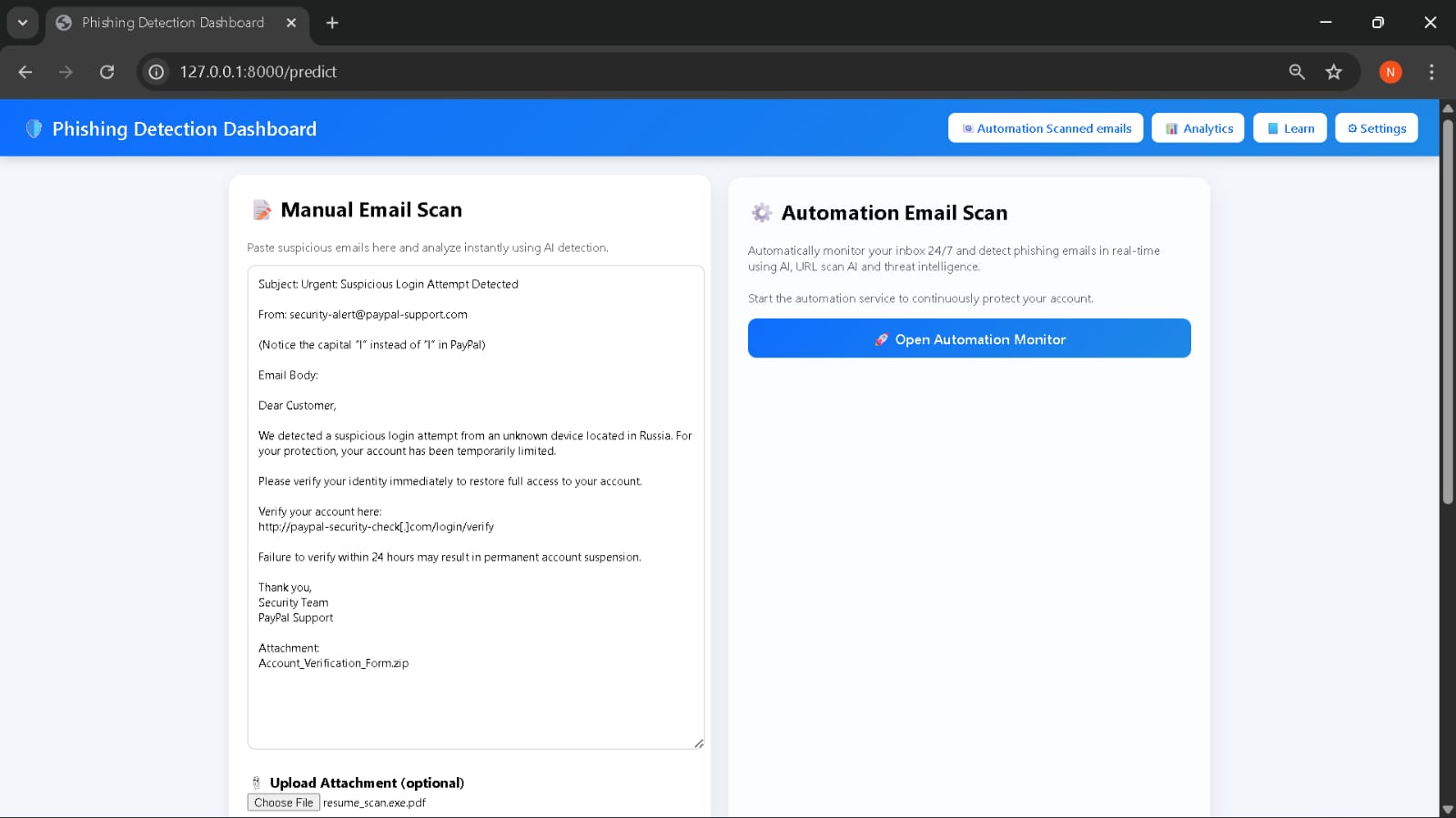Click the browser back arrow
The image size is (1456, 818).
[x=25, y=72]
